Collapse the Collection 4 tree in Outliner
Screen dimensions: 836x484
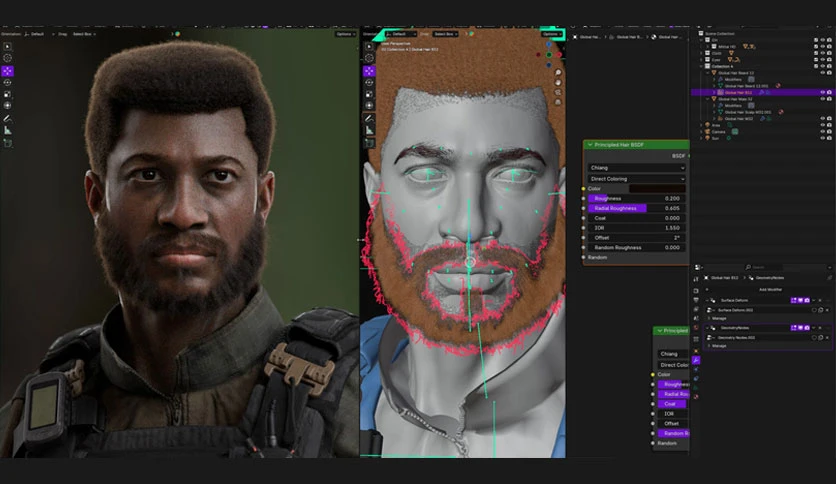[701, 66]
